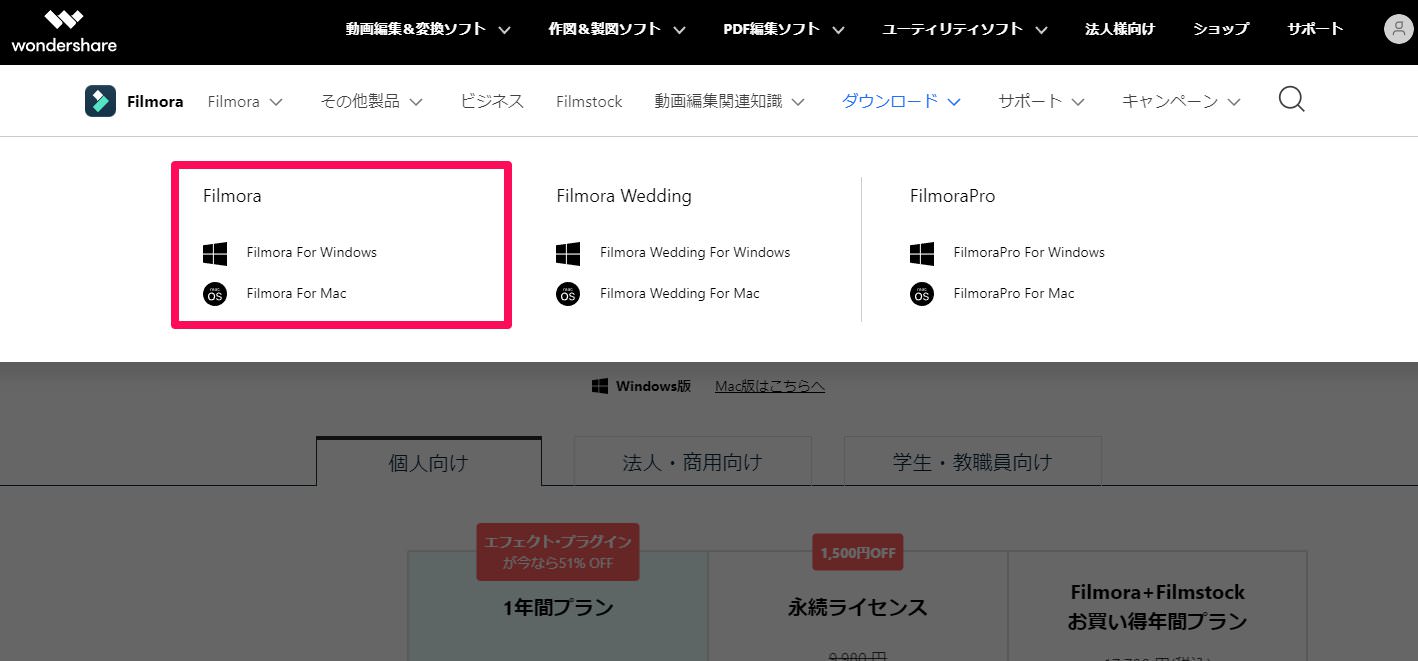Click Windows icon beside Filmora For Windows
Viewport: 1418px width, 661px height.
pos(215,253)
